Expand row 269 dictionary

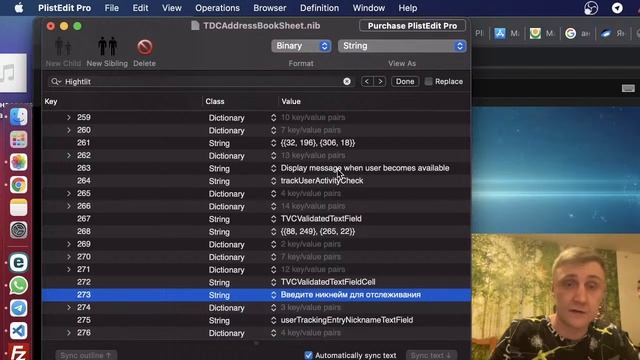tap(69, 244)
